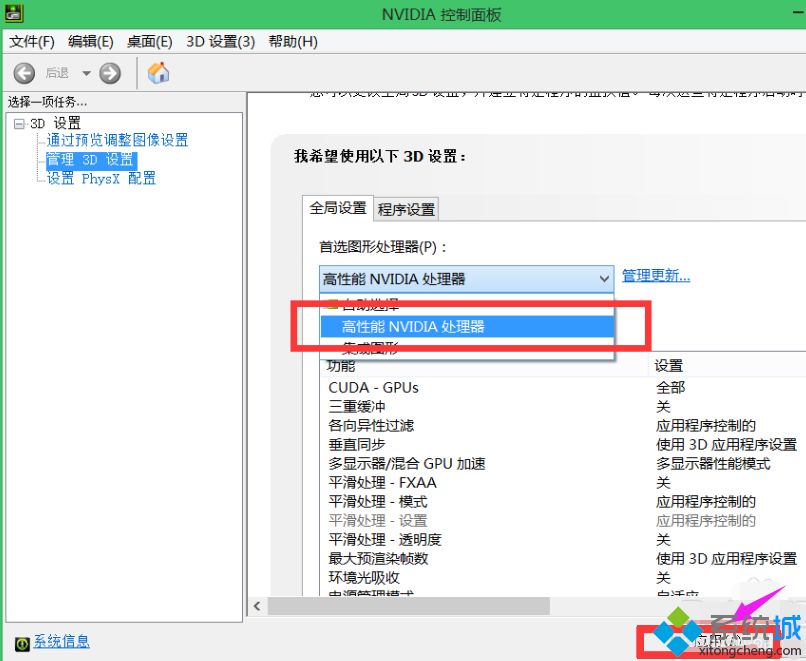The height and width of the screenshot is (661, 806).
Task: Open the 编辑(E) menu
Action: tap(90, 41)
